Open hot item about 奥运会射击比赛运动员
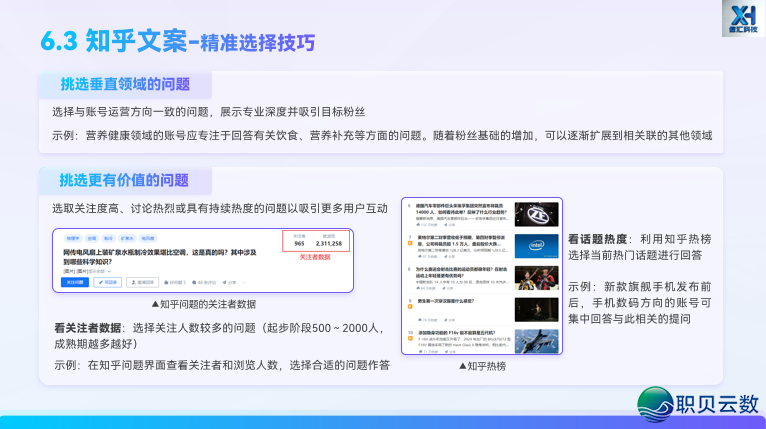 pos(461,272)
